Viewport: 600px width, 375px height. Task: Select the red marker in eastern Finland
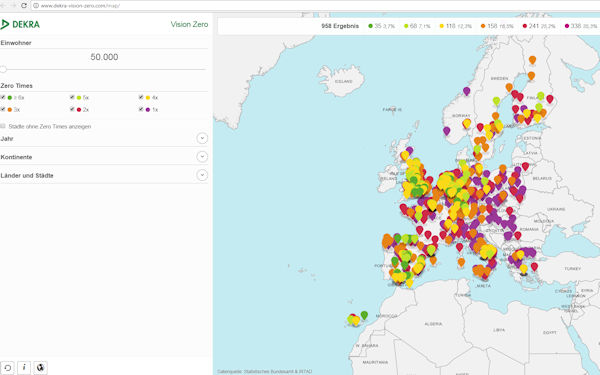tap(550, 99)
